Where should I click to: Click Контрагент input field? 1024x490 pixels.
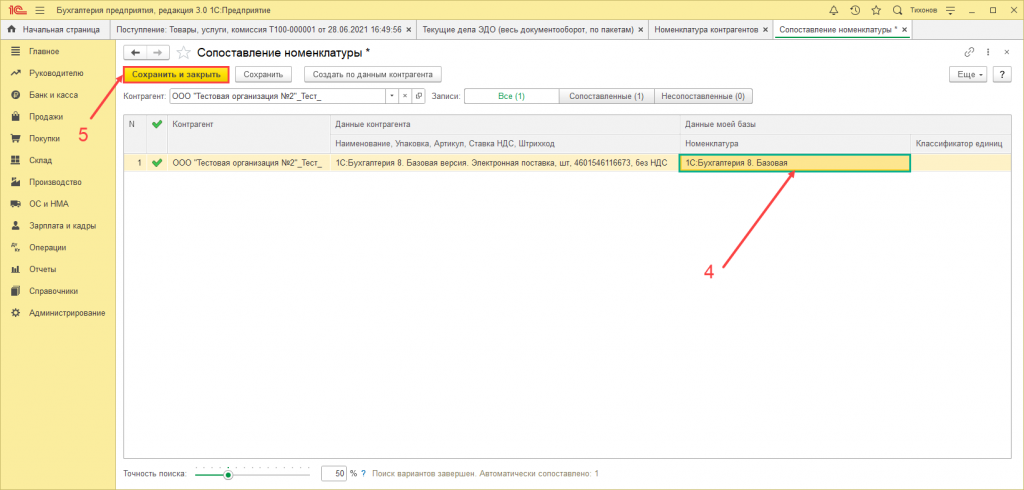coord(278,96)
